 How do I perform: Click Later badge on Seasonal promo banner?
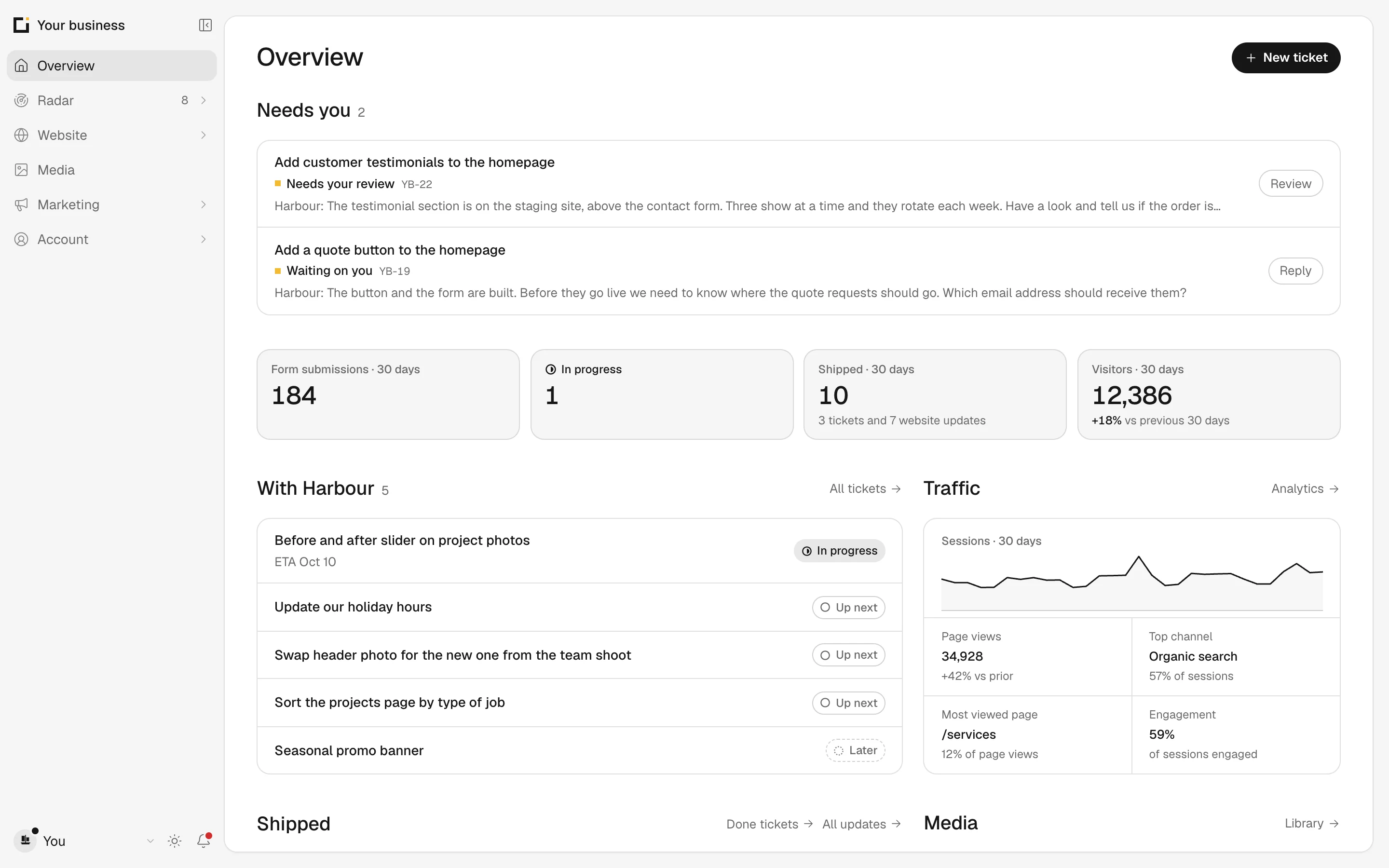click(855, 751)
